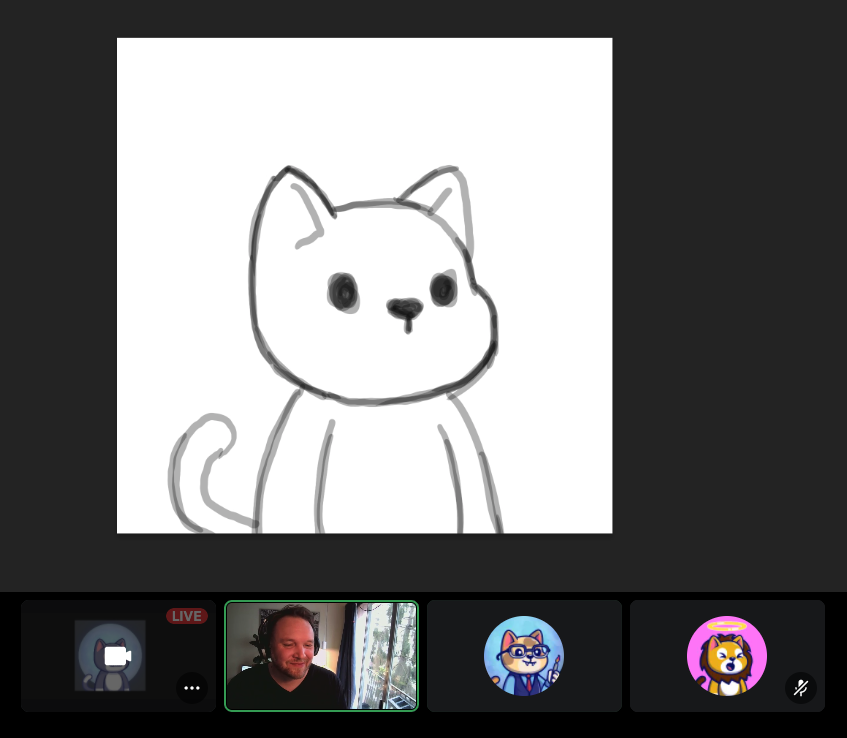Click the shared drawing canvas

tap(365, 285)
